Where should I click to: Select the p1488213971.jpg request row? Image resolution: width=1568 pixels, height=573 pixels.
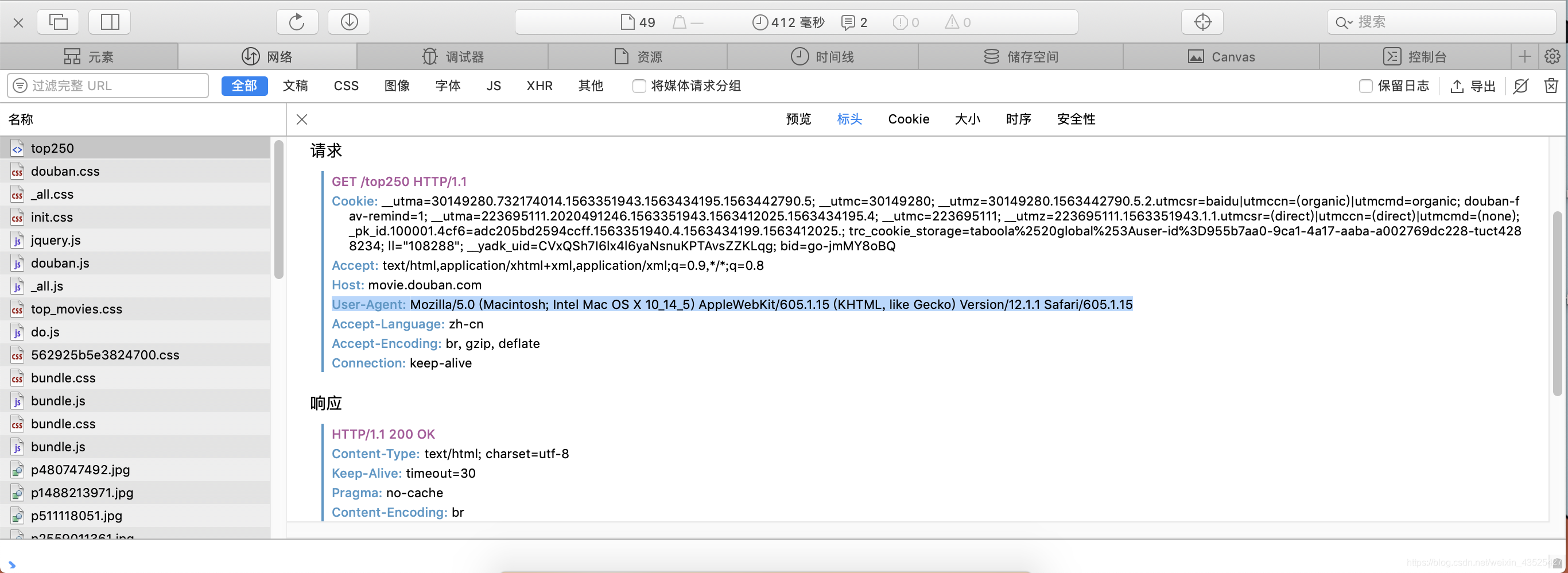point(135,493)
